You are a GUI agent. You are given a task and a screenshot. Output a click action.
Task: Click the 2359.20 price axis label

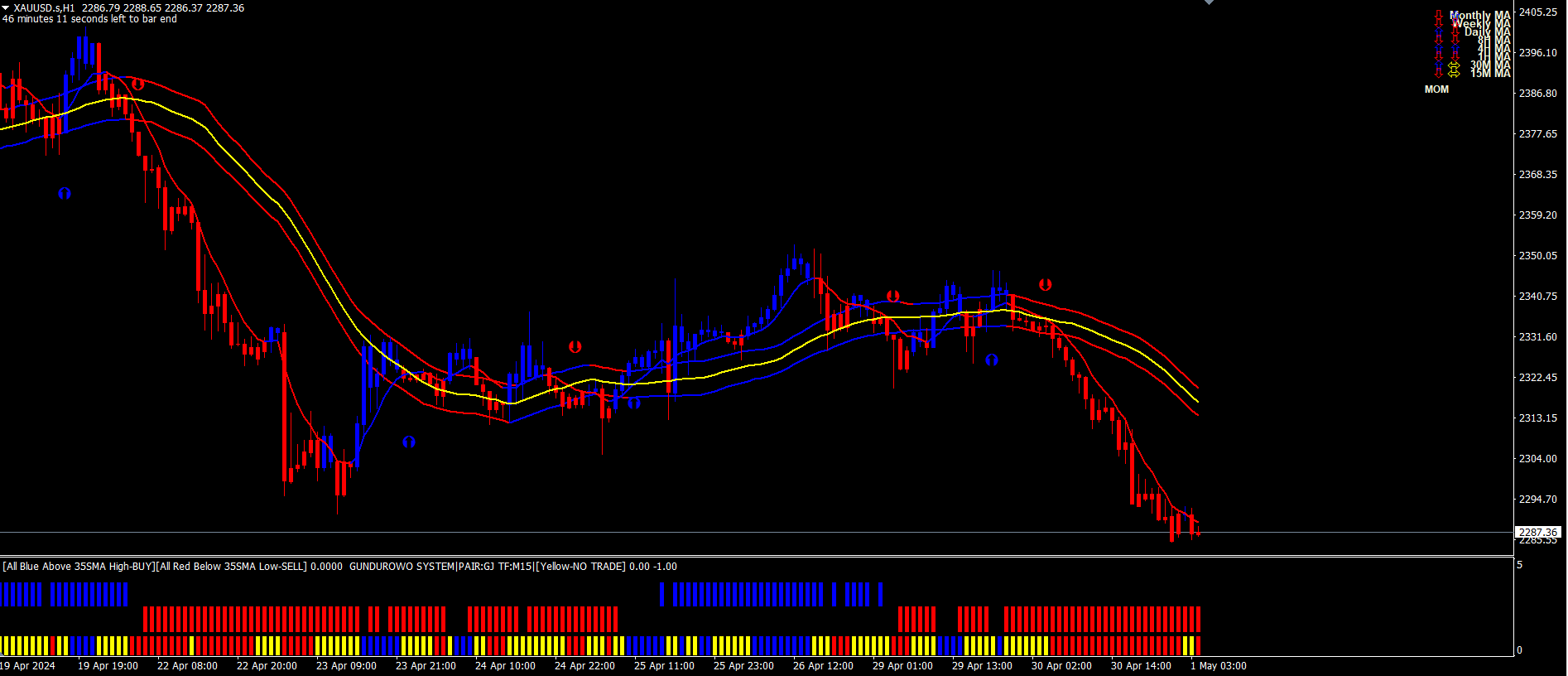pyautogui.click(x=1538, y=215)
